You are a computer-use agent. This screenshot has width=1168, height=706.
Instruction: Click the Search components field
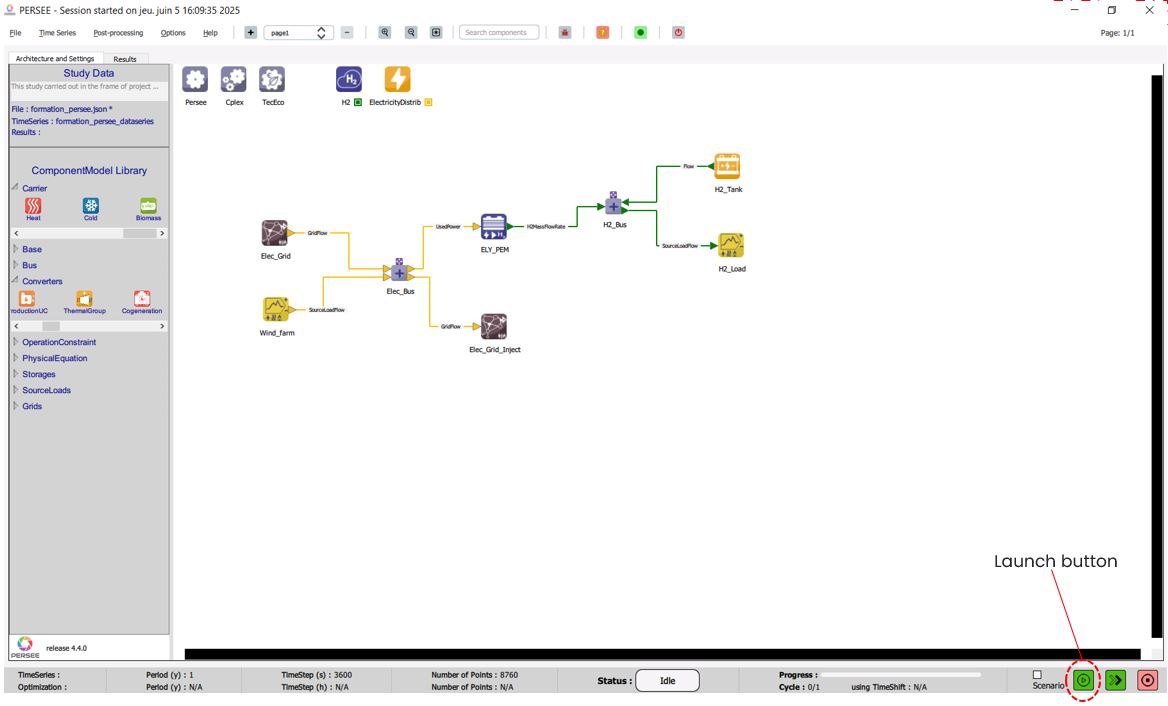click(499, 33)
